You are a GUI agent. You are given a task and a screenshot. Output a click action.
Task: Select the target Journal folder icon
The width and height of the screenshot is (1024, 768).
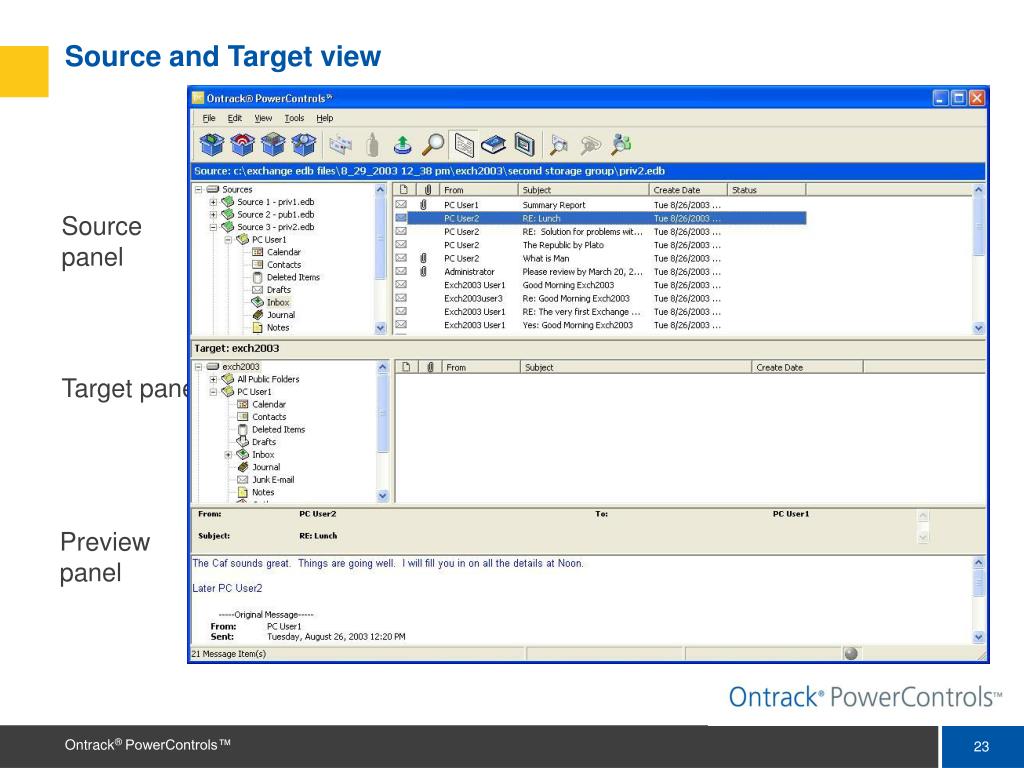242,467
